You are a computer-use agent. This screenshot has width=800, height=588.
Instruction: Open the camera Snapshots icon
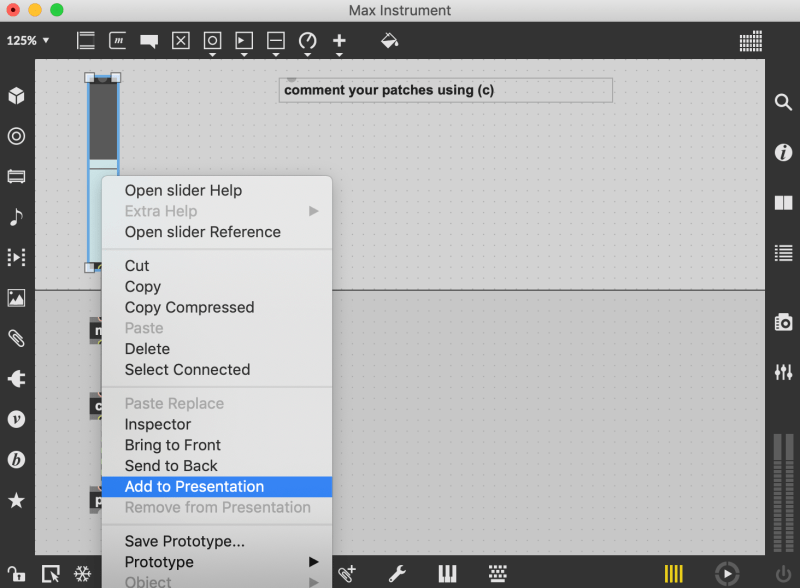[x=783, y=322]
